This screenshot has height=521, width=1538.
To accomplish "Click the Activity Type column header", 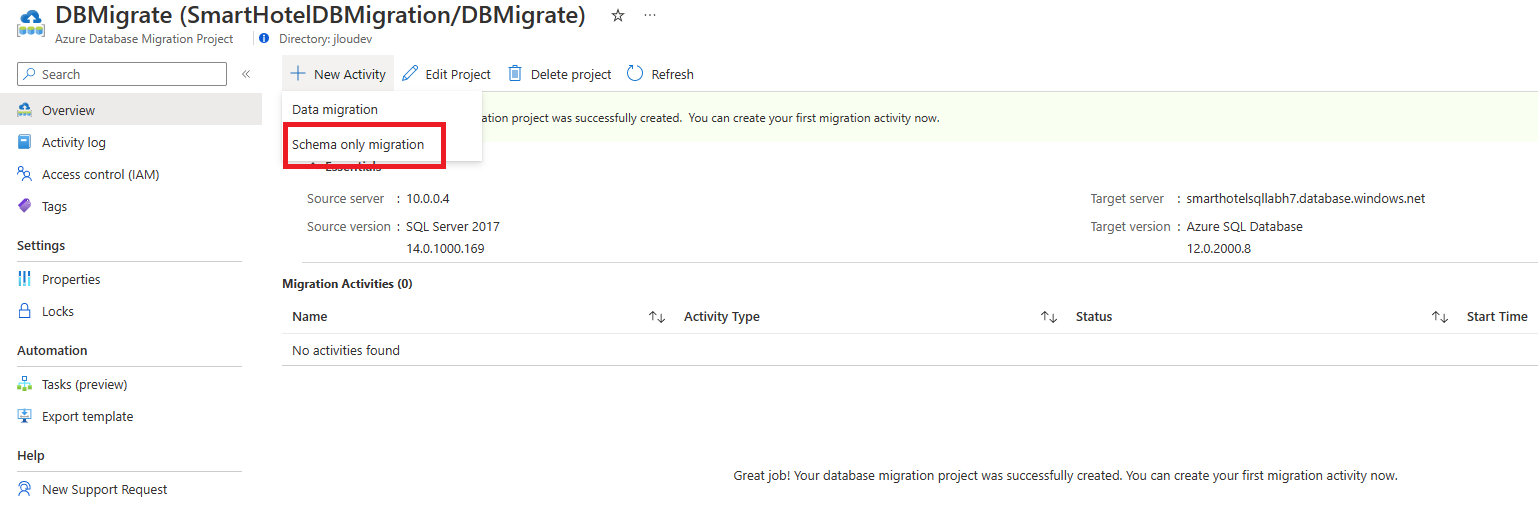I will [722, 317].
